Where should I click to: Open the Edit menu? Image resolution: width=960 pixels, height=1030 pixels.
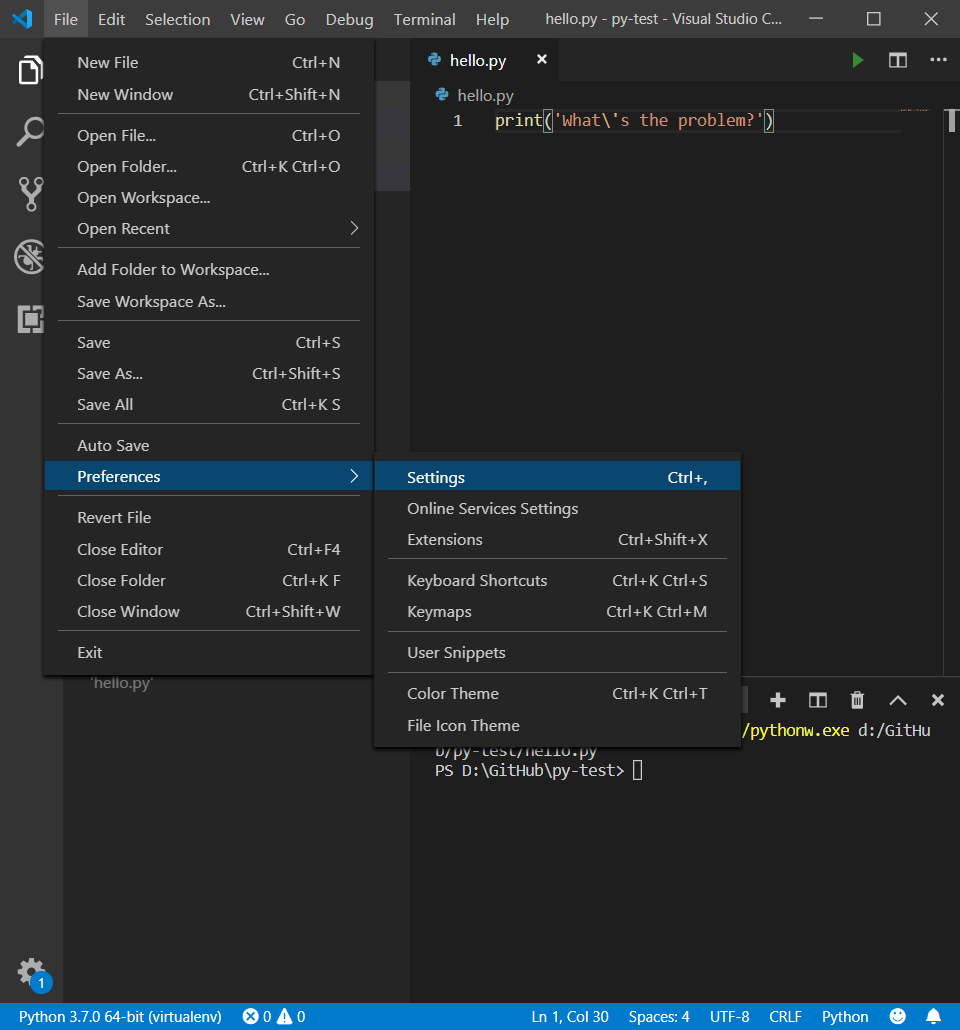(x=111, y=19)
